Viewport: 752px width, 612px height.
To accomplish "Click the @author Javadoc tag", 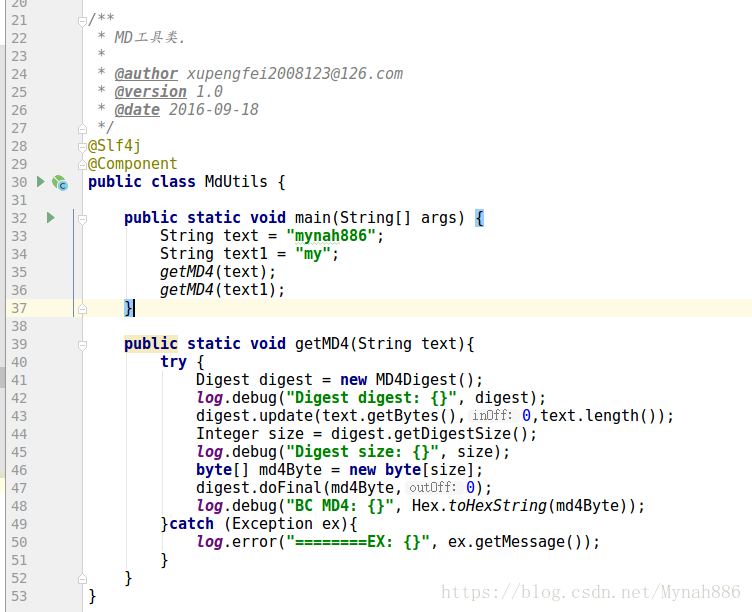I will click(x=146, y=74).
